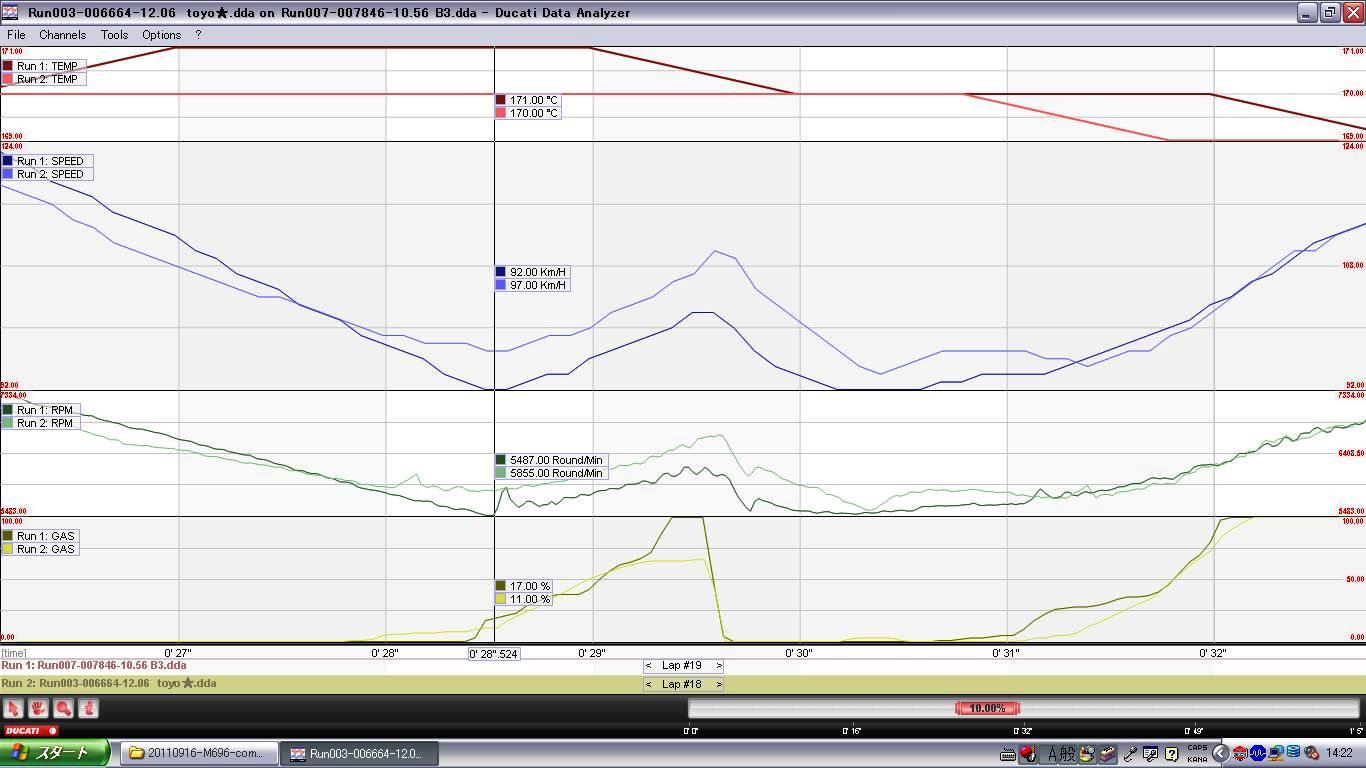The width and height of the screenshot is (1366, 768).
Task: Click the Run 2: SPEED legend entry
Action: [x=47, y=174]
